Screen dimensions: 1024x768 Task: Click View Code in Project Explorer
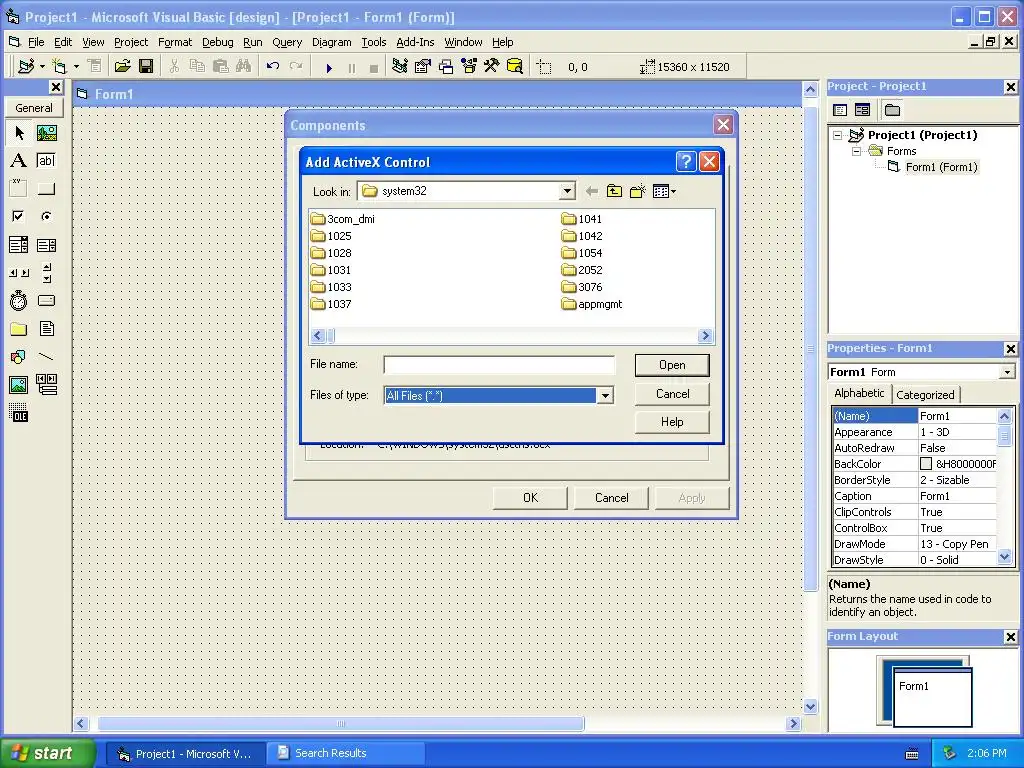pyautogui.click(x=840, y=110)
